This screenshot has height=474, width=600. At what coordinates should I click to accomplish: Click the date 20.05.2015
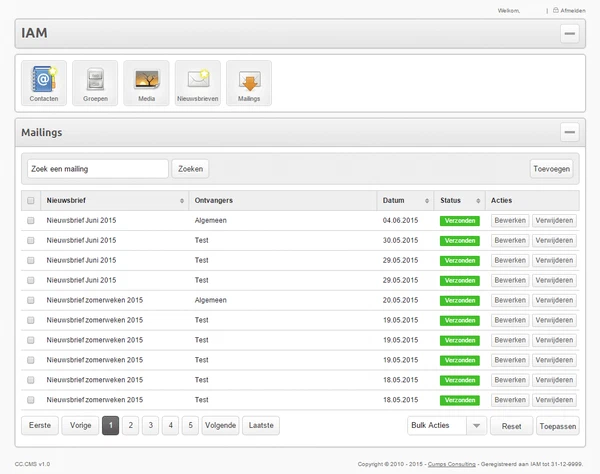click(400, 300)
